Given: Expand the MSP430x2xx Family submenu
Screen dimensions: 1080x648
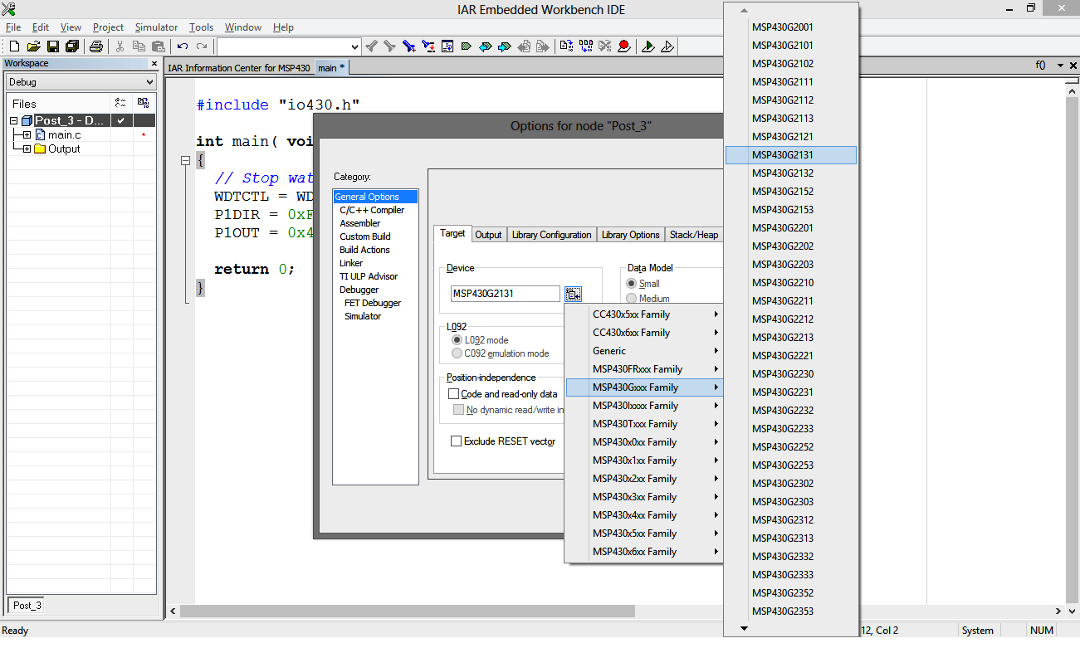Looking at the screenshot, I should [643, 479].
